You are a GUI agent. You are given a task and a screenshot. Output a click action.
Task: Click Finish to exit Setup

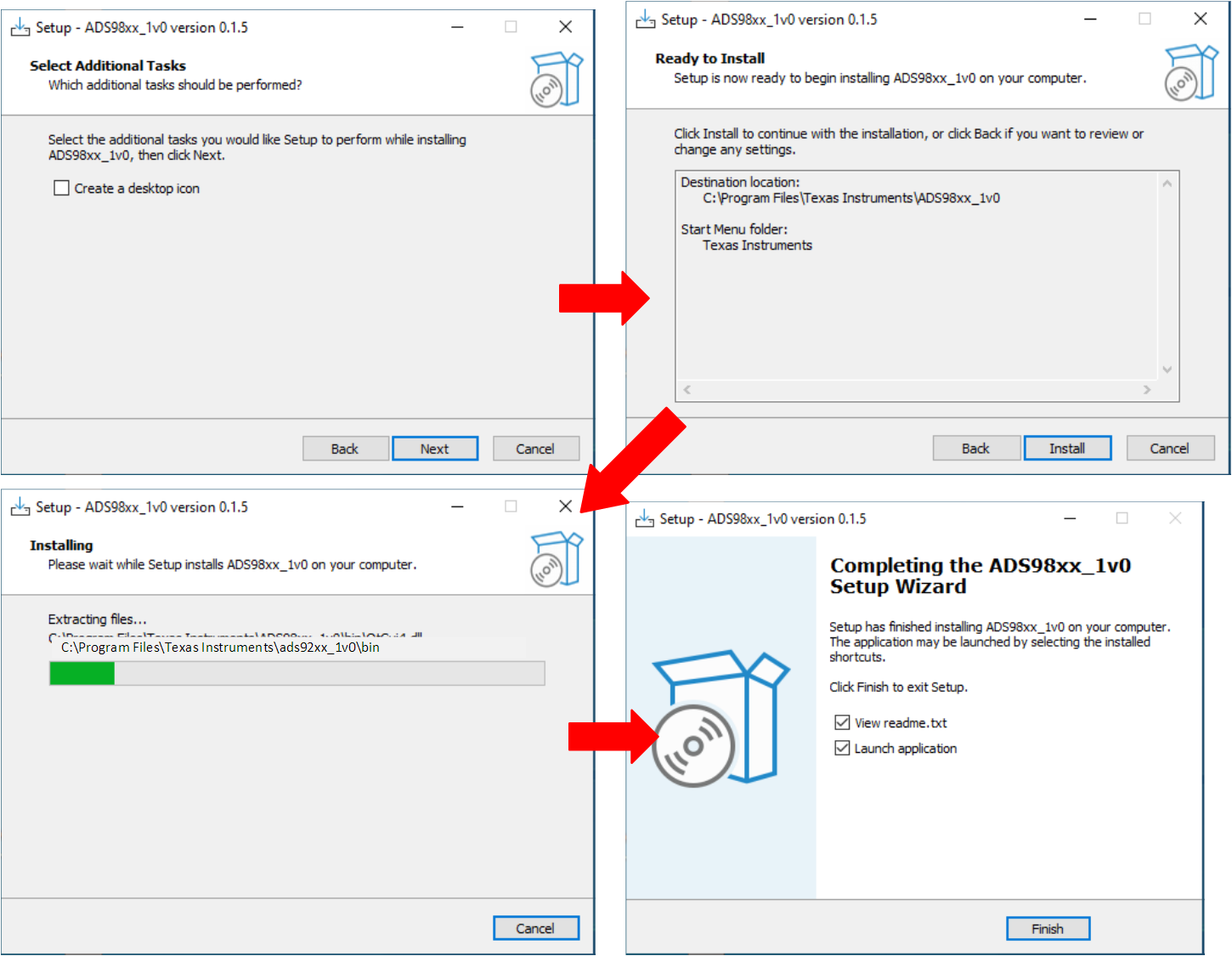pyautogui.click(x=1048, y=929)
